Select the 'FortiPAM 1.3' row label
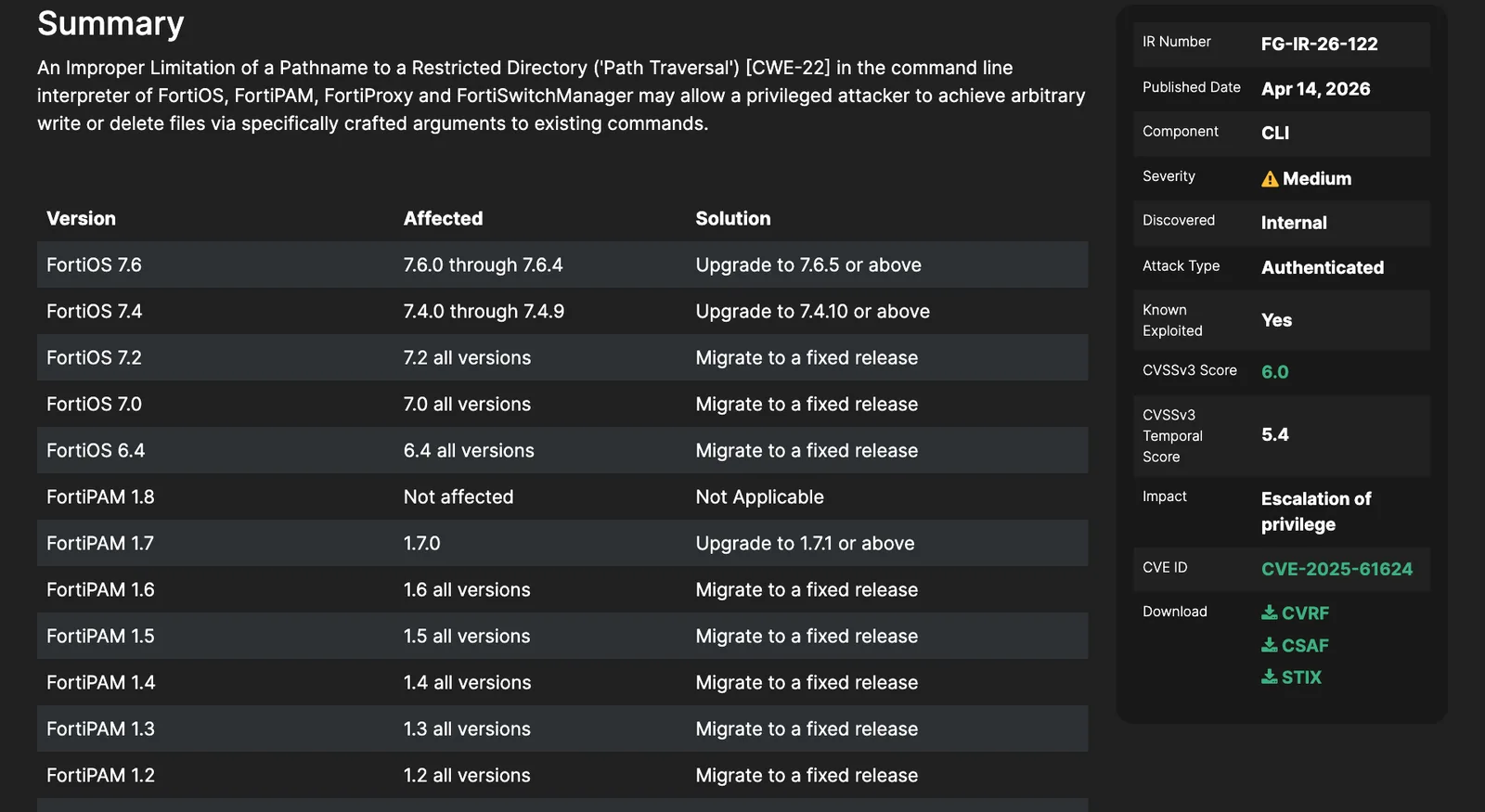 coord(100,729)
